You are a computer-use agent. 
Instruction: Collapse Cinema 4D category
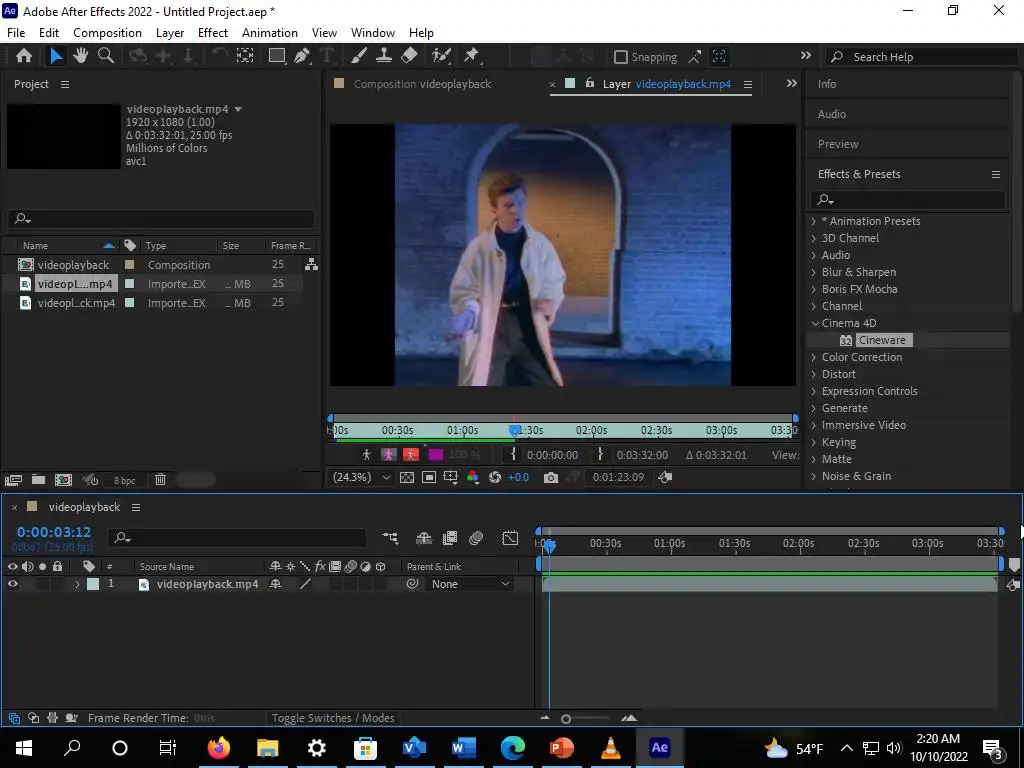[814, 323]
